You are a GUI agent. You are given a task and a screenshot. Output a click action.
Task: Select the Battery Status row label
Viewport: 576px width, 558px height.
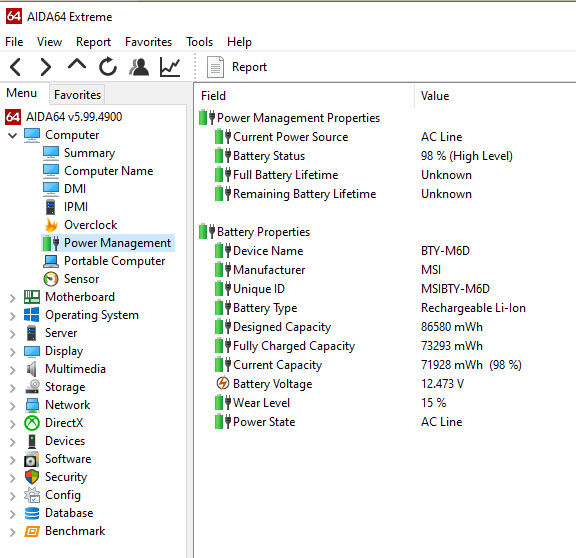(x=269, y=156)
